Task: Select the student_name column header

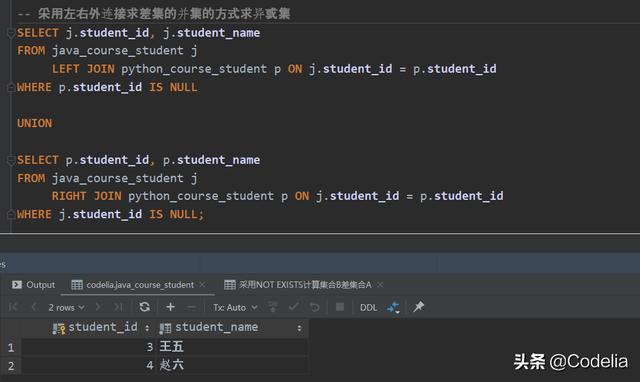Action: [232, 328]
